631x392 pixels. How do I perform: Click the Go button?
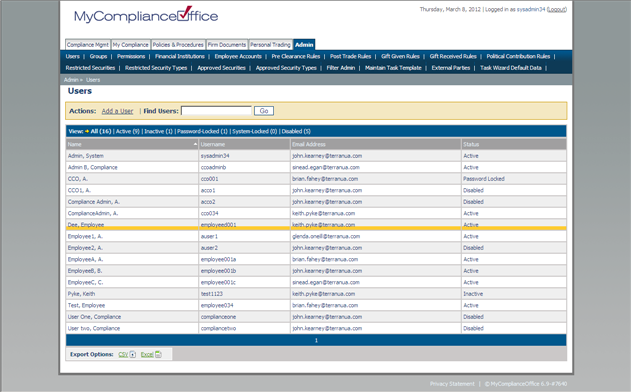click(x=264, y=111)
